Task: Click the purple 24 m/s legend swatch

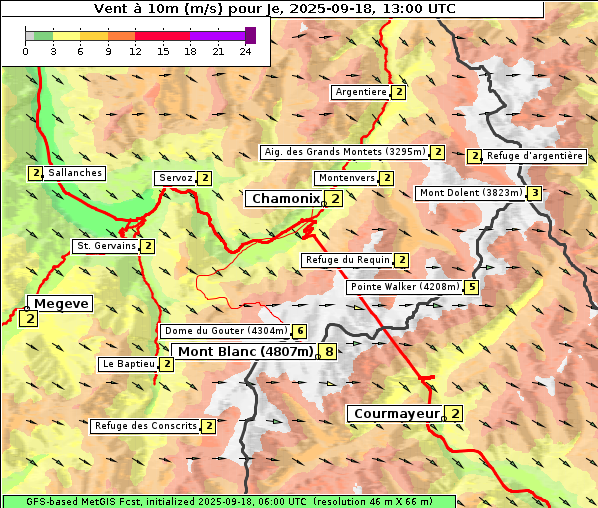Action: point(250,35)
